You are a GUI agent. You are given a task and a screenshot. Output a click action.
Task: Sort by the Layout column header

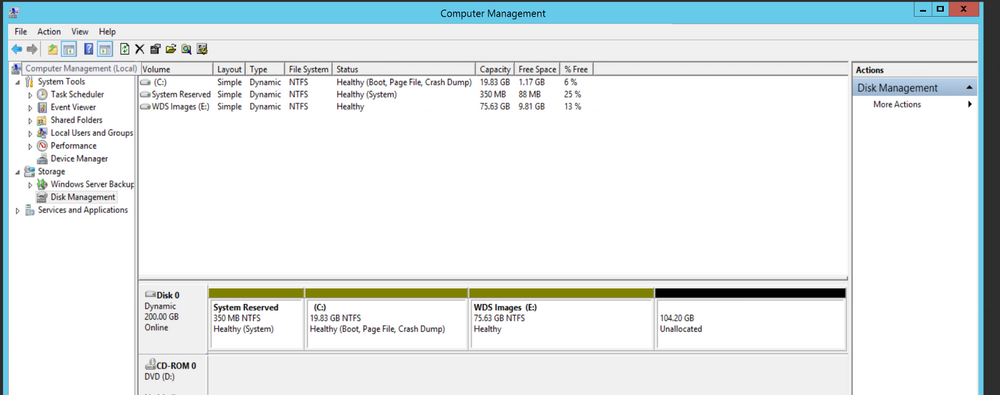(230, 69)
